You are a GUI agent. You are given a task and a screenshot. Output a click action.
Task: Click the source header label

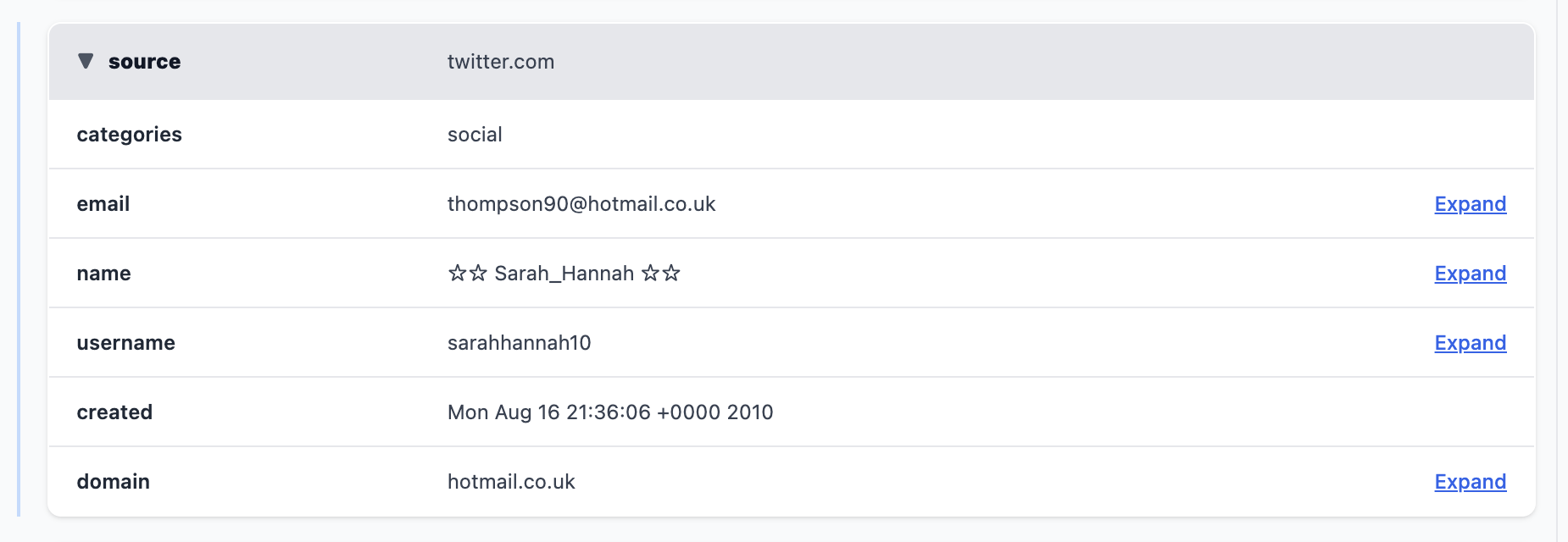pyautogui.click(x=144, y=62)
